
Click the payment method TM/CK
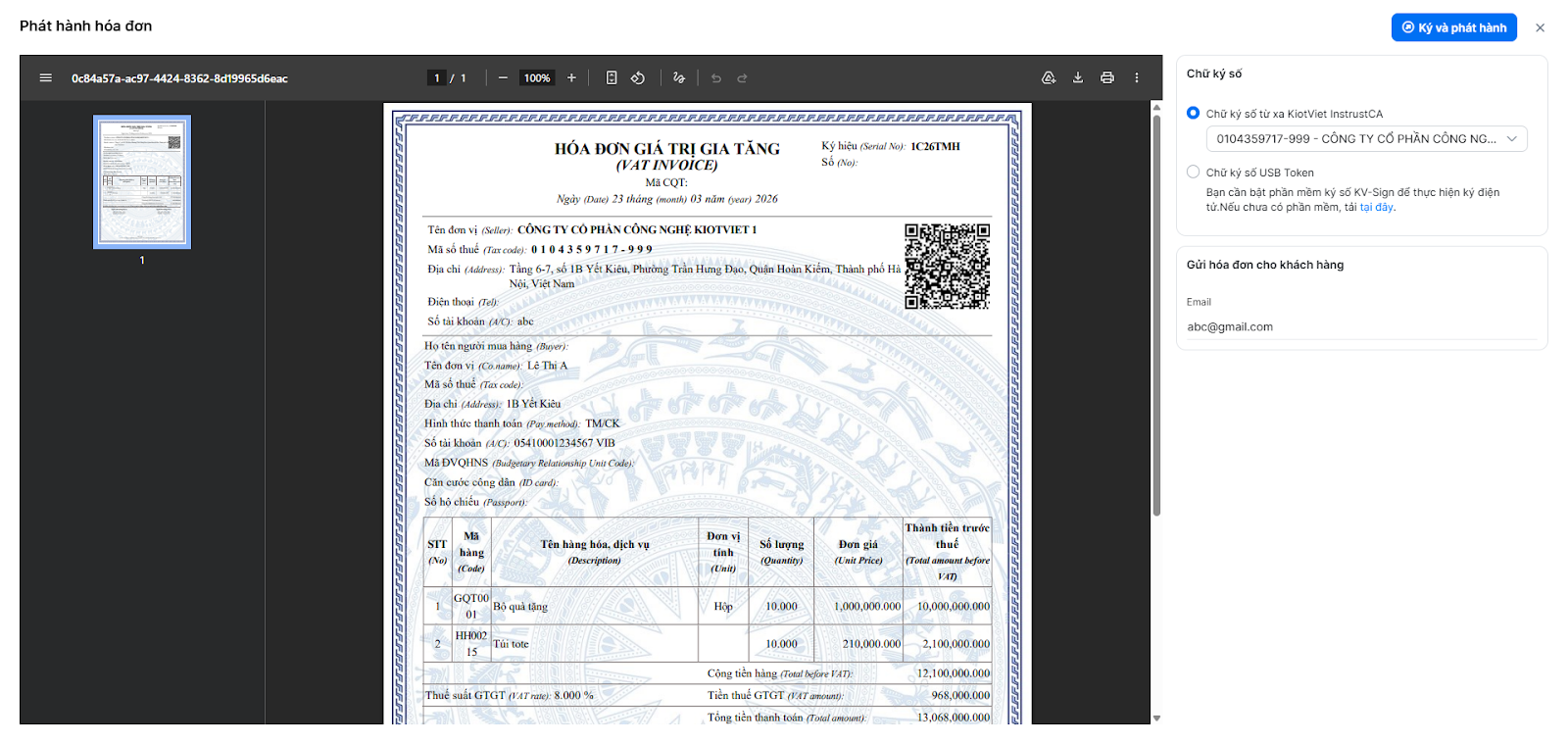[603, 423]
